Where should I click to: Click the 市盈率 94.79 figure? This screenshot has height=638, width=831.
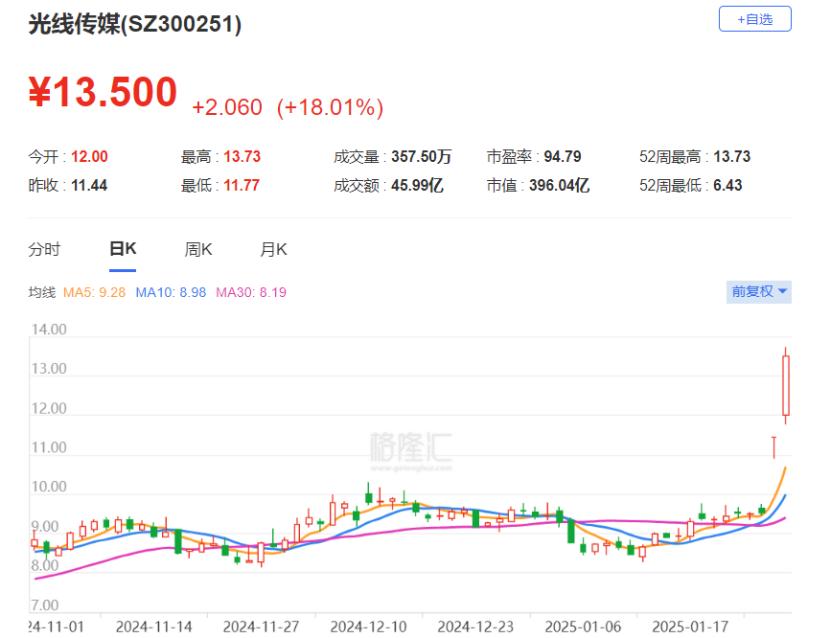[561, 157]
